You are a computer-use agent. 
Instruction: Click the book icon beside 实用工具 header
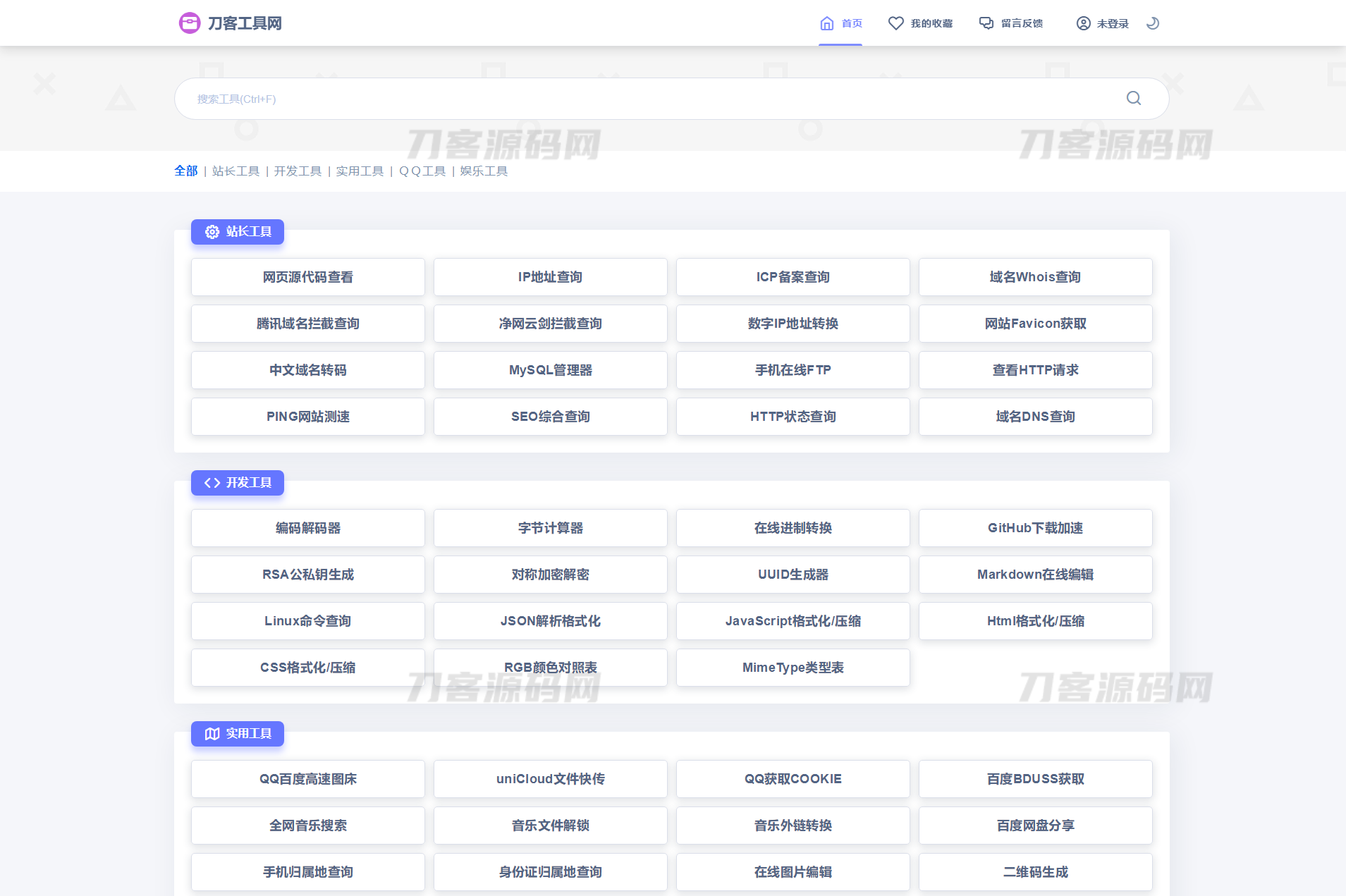[212, 733]
